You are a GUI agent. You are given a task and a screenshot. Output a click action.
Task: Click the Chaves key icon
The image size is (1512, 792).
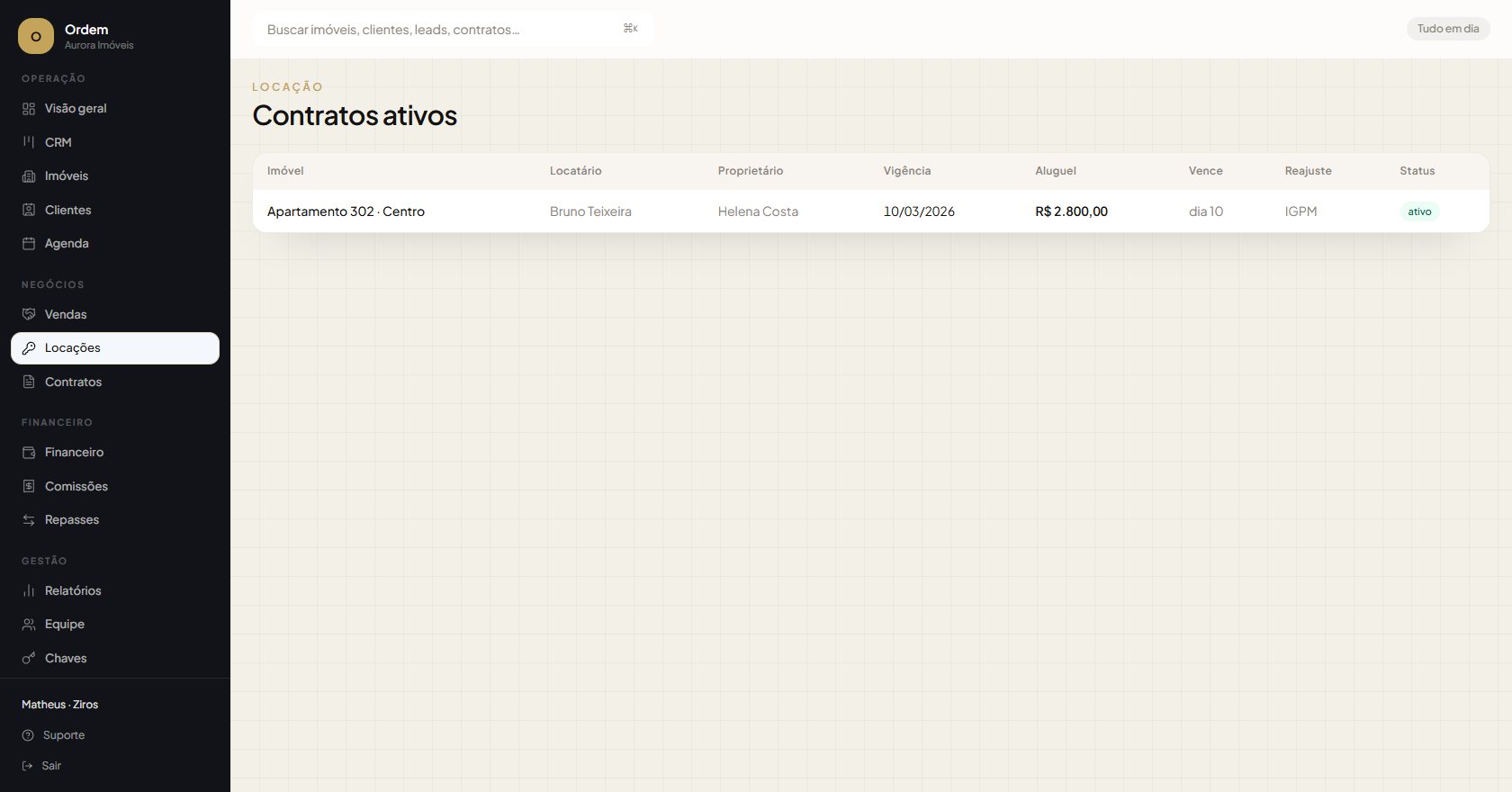tap(29, 658)
